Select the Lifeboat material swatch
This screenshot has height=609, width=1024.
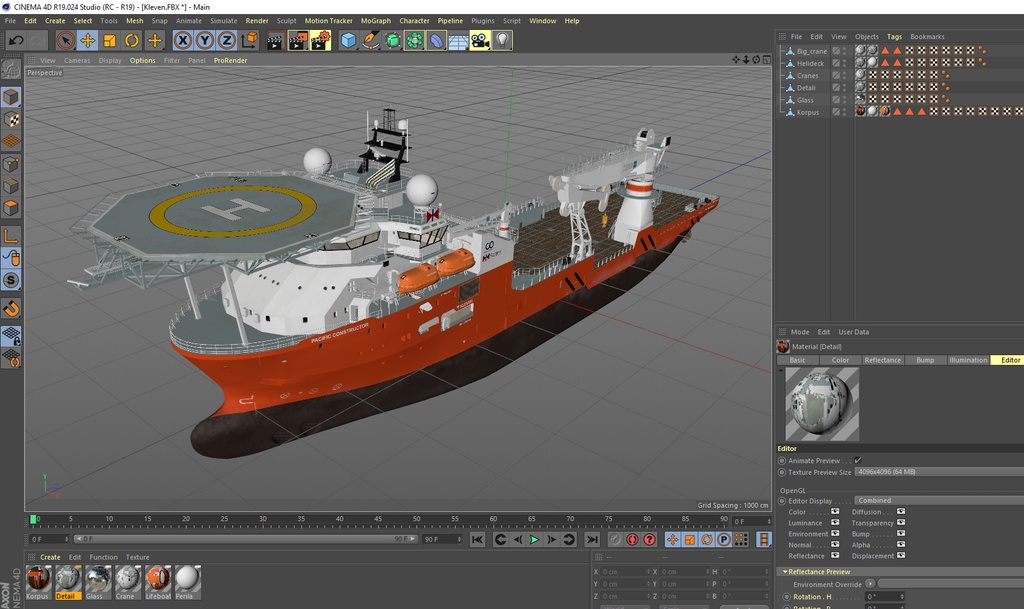click(x=157, y=579)
